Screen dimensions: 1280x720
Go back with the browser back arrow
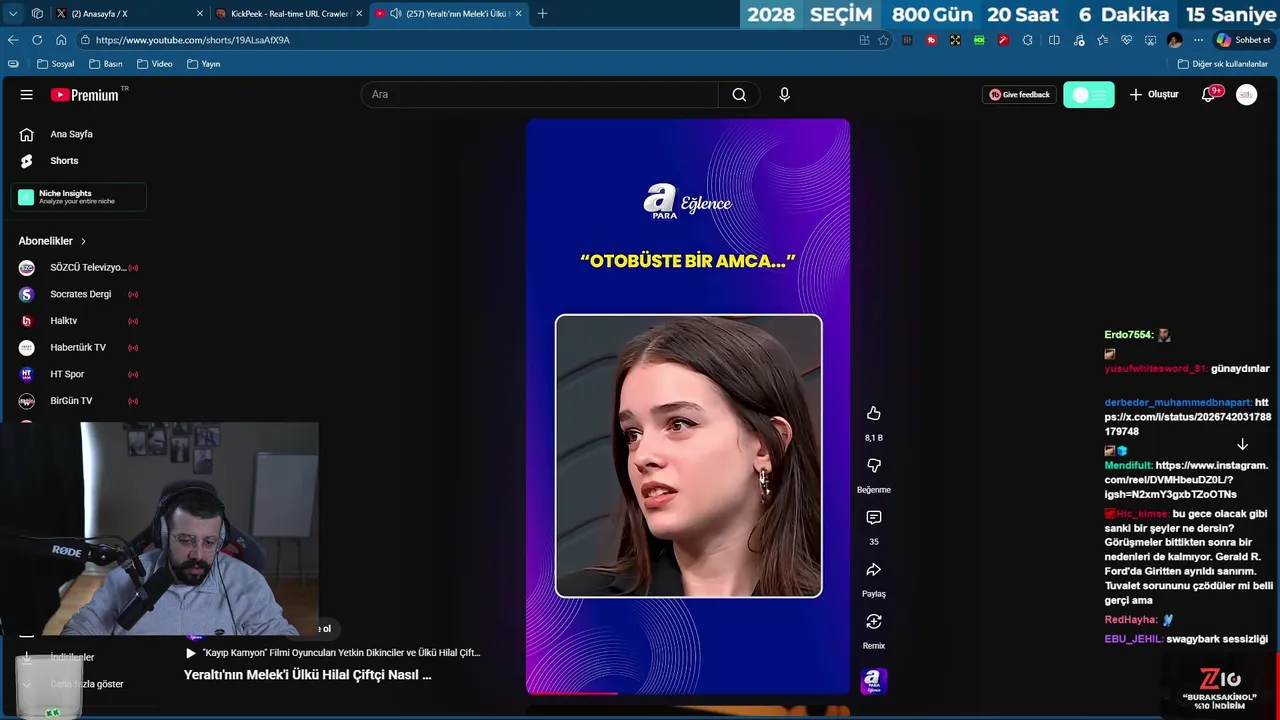pos(13,40)
